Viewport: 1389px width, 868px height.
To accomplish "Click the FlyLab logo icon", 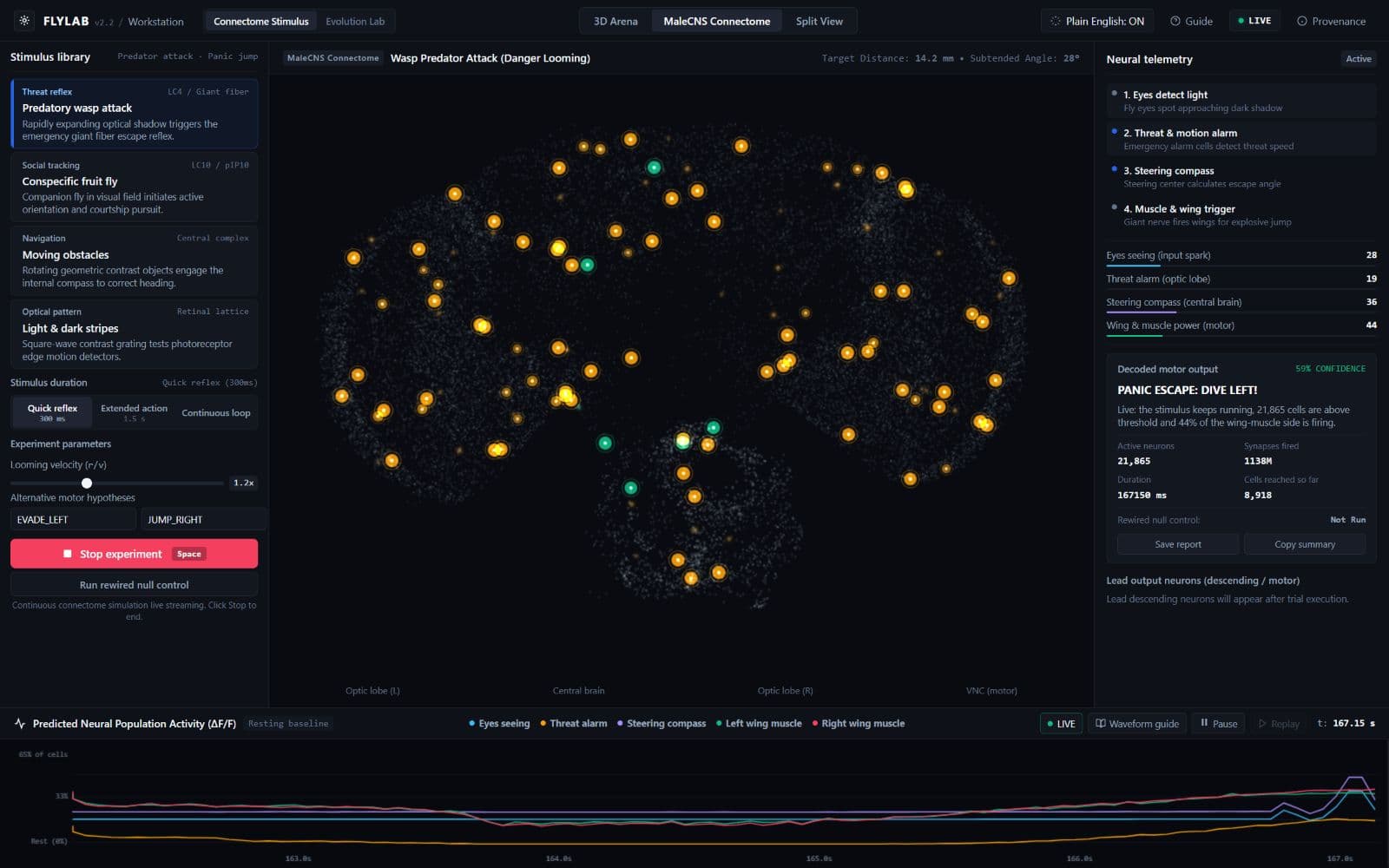I will click(x=24, y=21).
